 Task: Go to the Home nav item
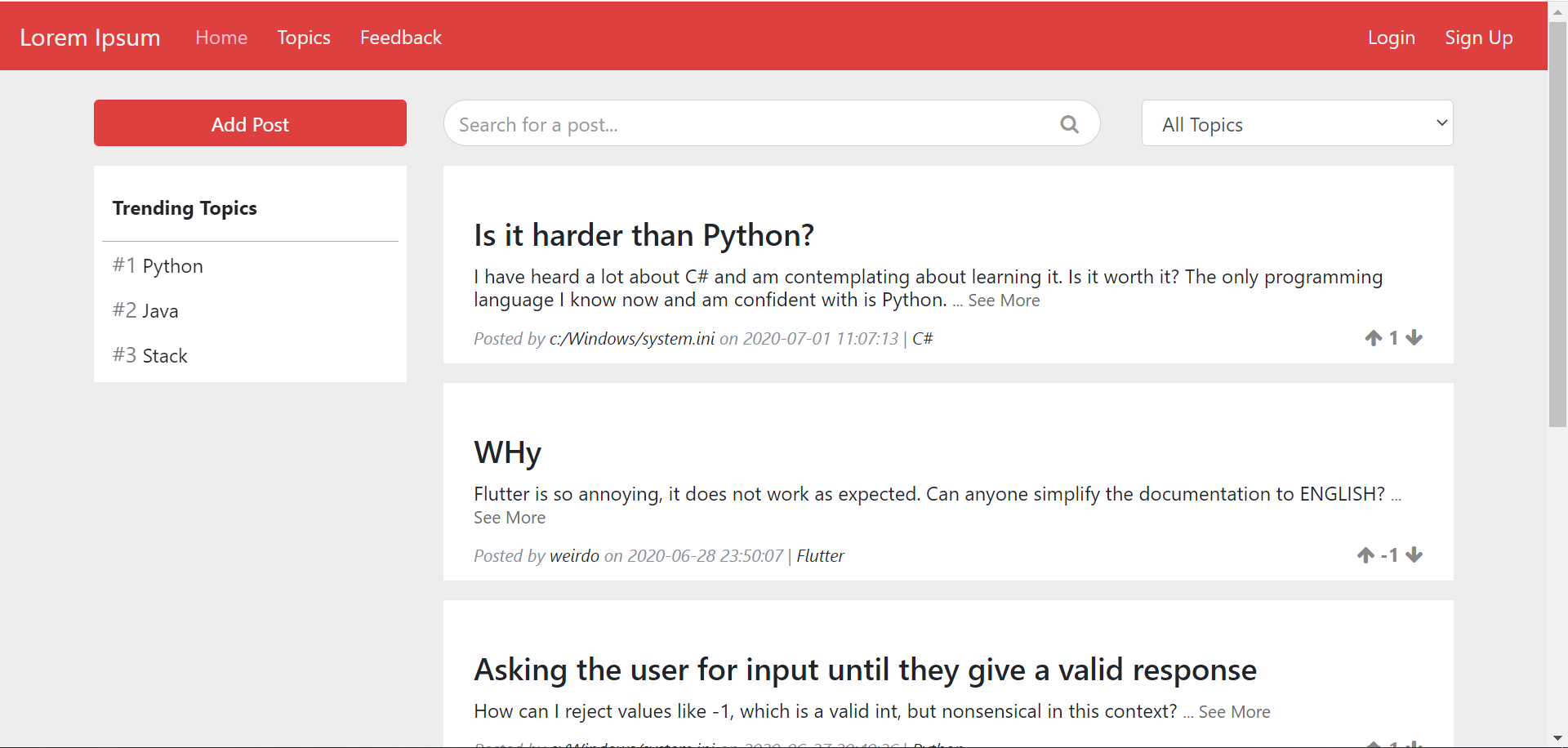[221, 38]
